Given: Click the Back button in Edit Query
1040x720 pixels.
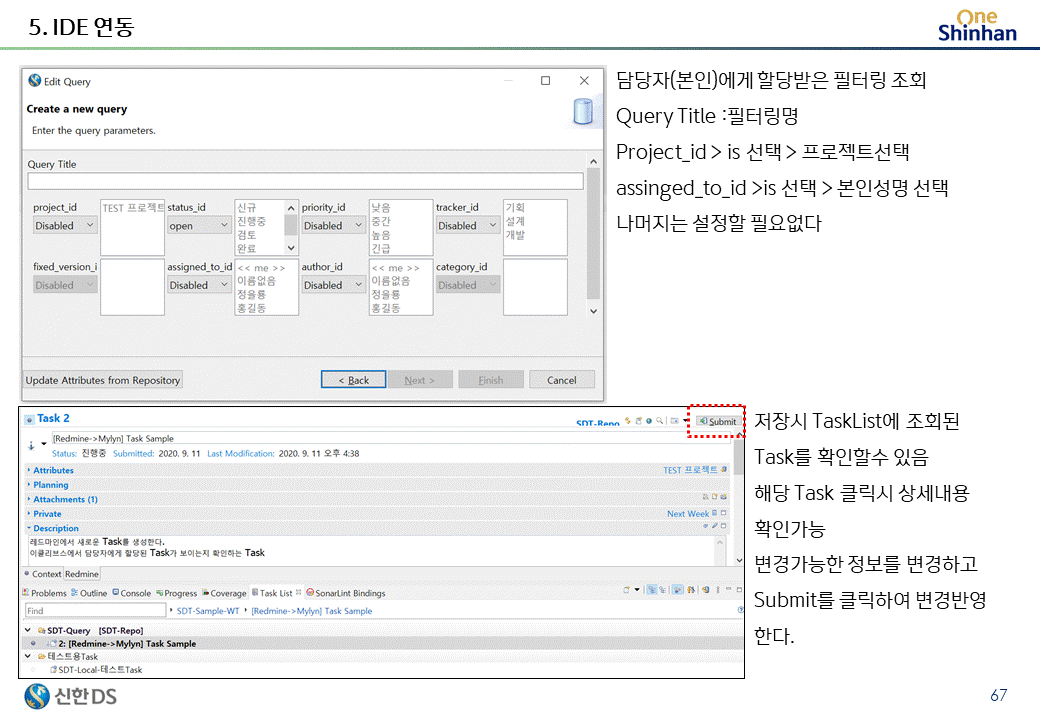Looking at the screenshot, I should click(354, 380).
